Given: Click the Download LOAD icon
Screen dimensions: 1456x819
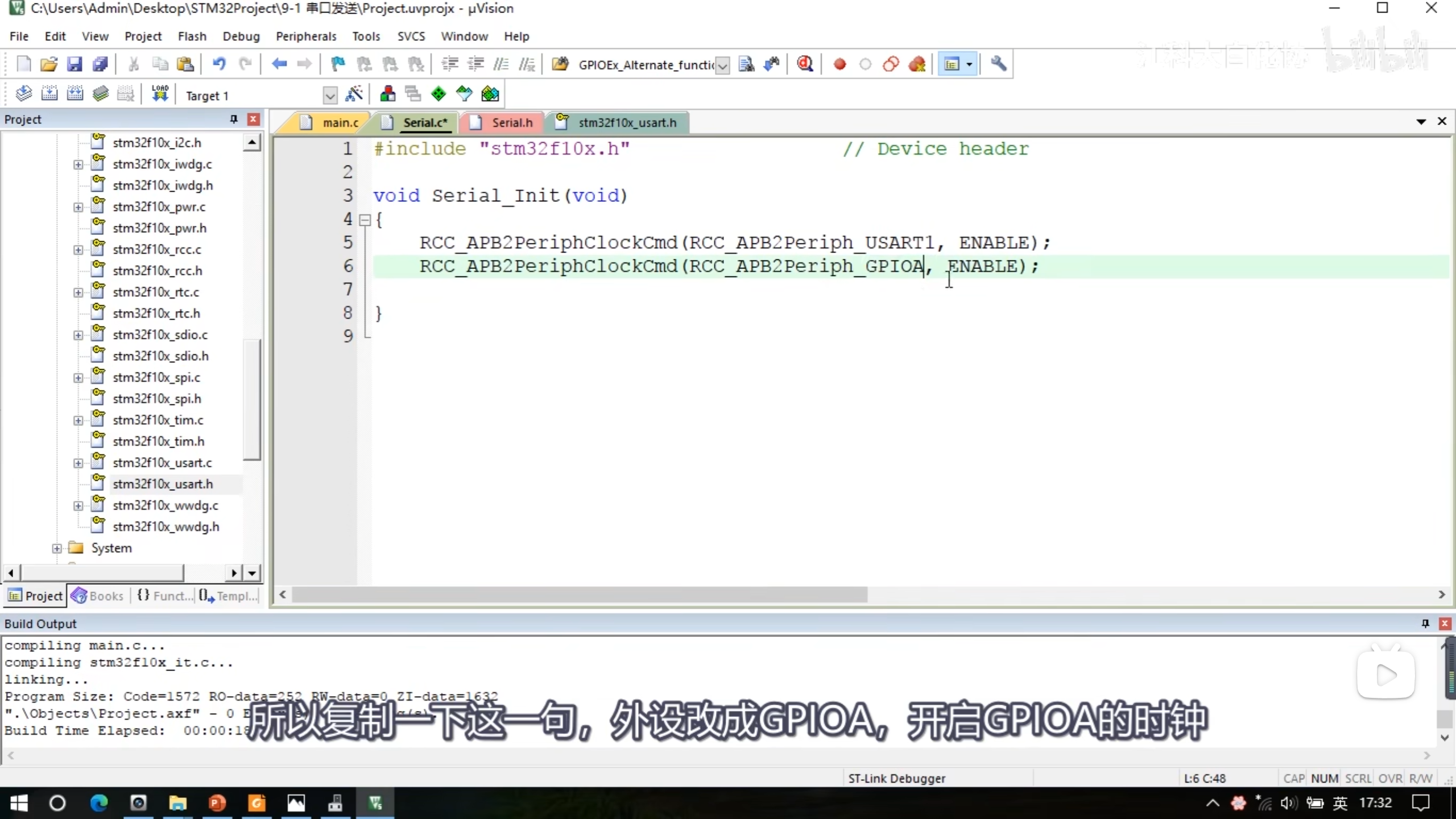Looking at the screenshot, I should click(x=160, y=94).
